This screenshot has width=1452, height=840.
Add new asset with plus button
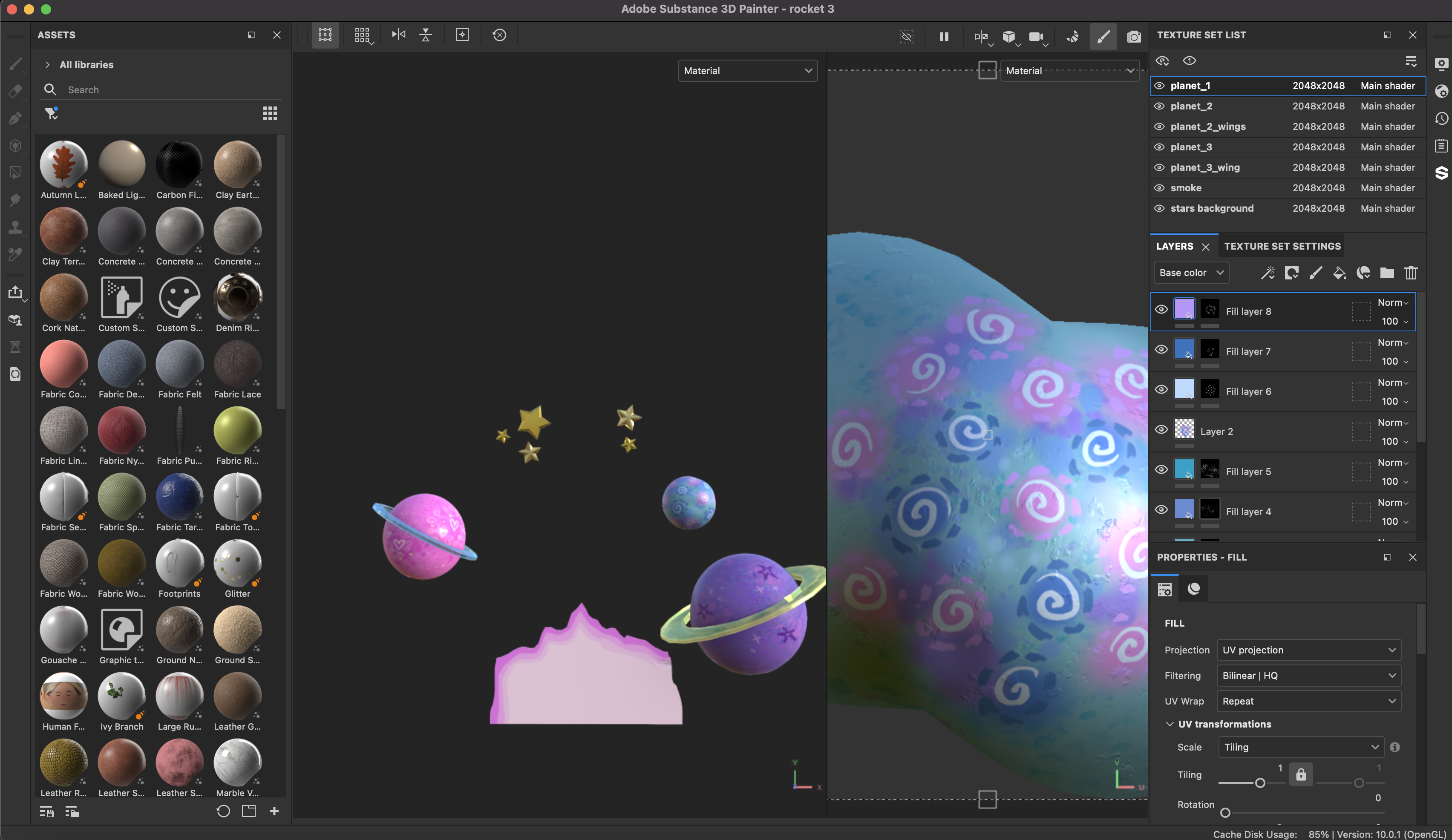click(x=274, y=811)
